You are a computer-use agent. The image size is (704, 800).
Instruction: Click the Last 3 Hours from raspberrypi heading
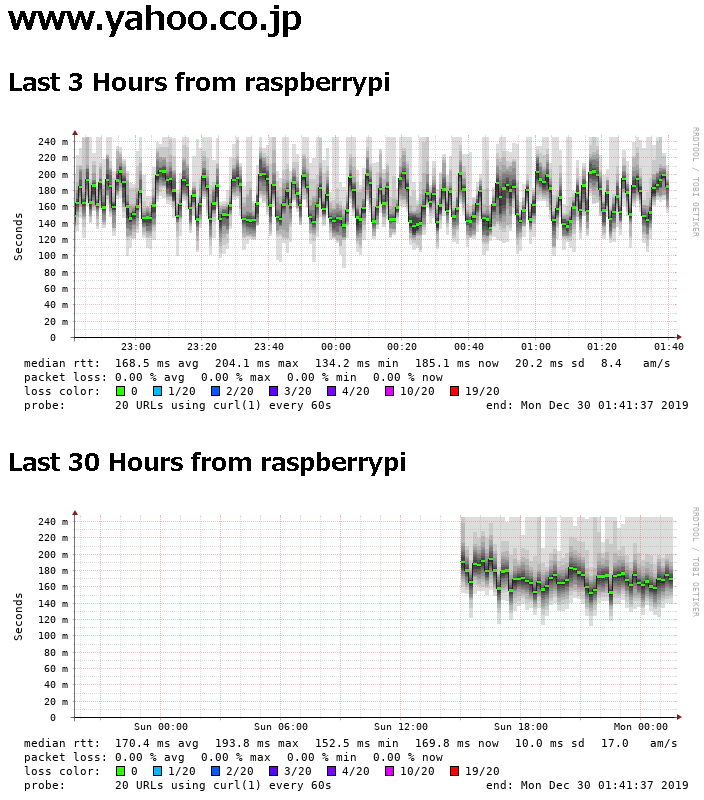click(199, 83)
